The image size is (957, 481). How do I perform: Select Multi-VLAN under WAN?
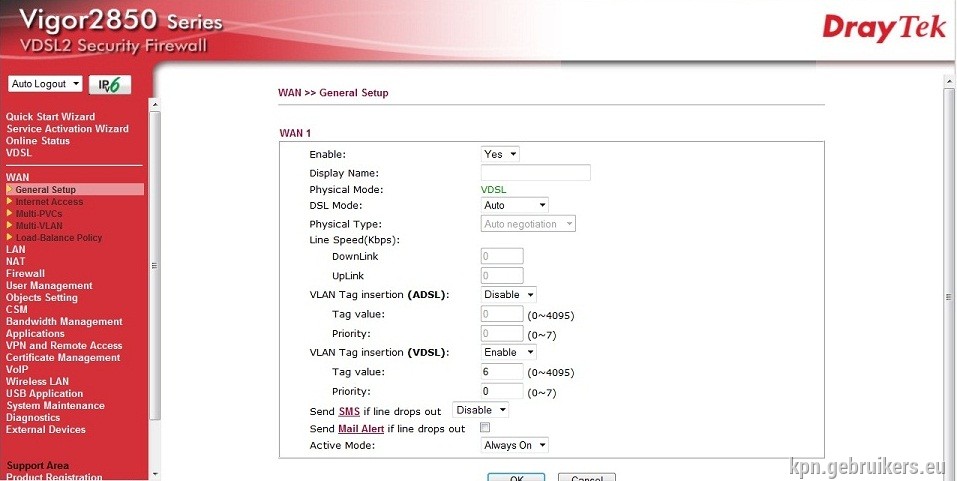[39, 225]
